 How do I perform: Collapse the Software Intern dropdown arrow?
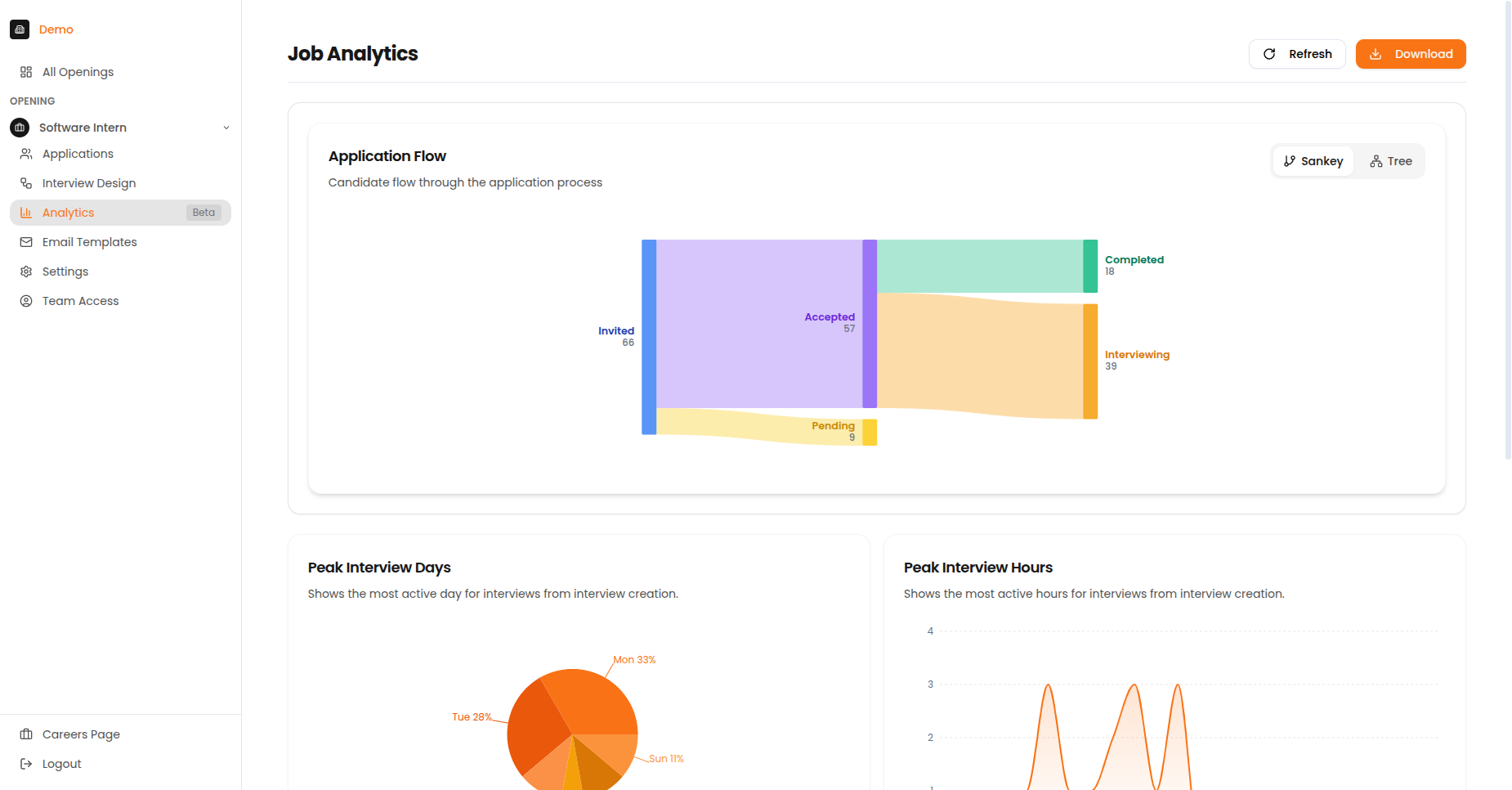tap(226, 128)
